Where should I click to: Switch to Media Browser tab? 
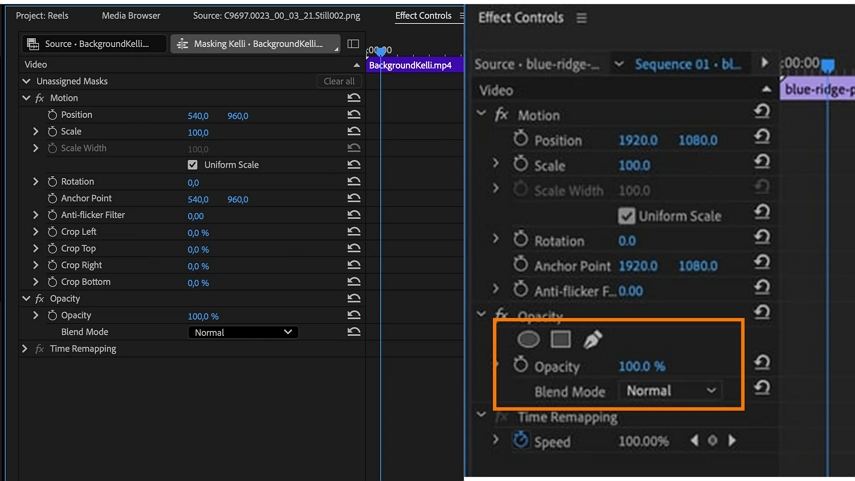tap(131, 16)
